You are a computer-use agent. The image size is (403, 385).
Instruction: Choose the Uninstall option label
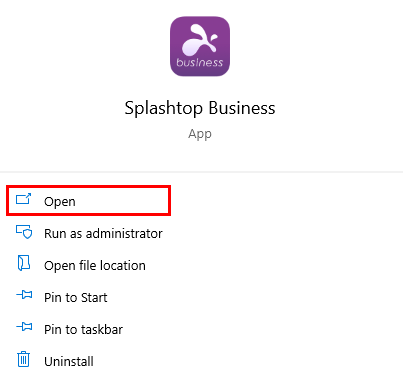coord(69,362)
